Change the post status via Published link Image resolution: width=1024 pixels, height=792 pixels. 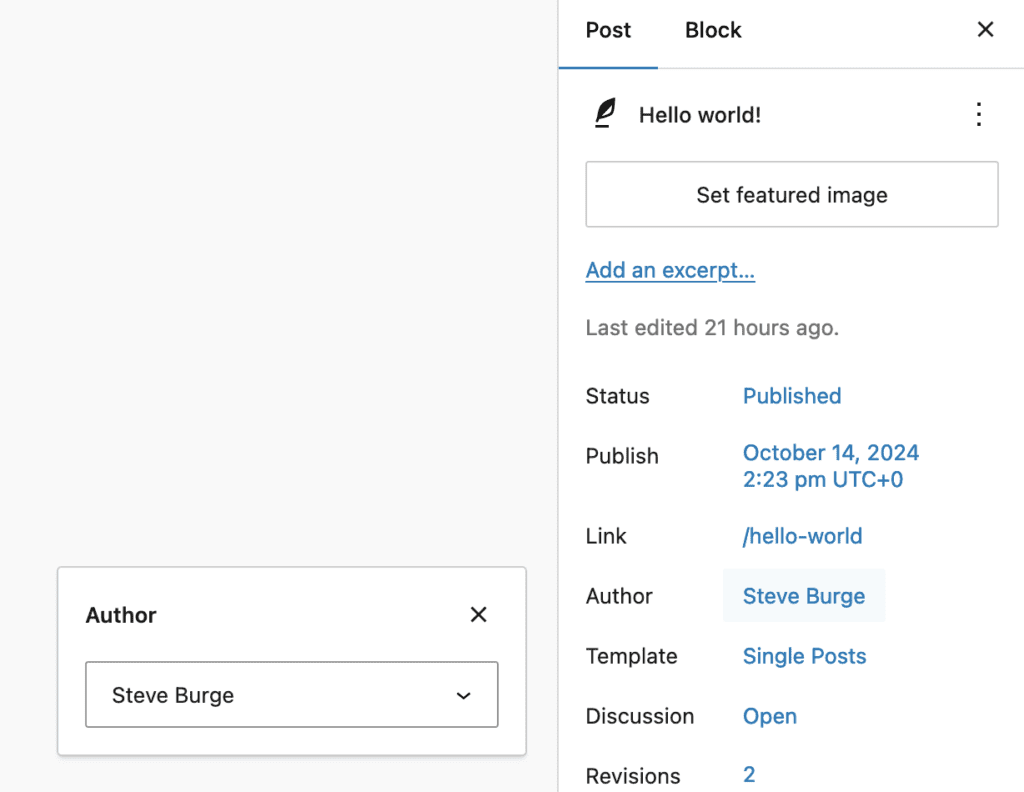pyautogui.click(x=791, y=395)
